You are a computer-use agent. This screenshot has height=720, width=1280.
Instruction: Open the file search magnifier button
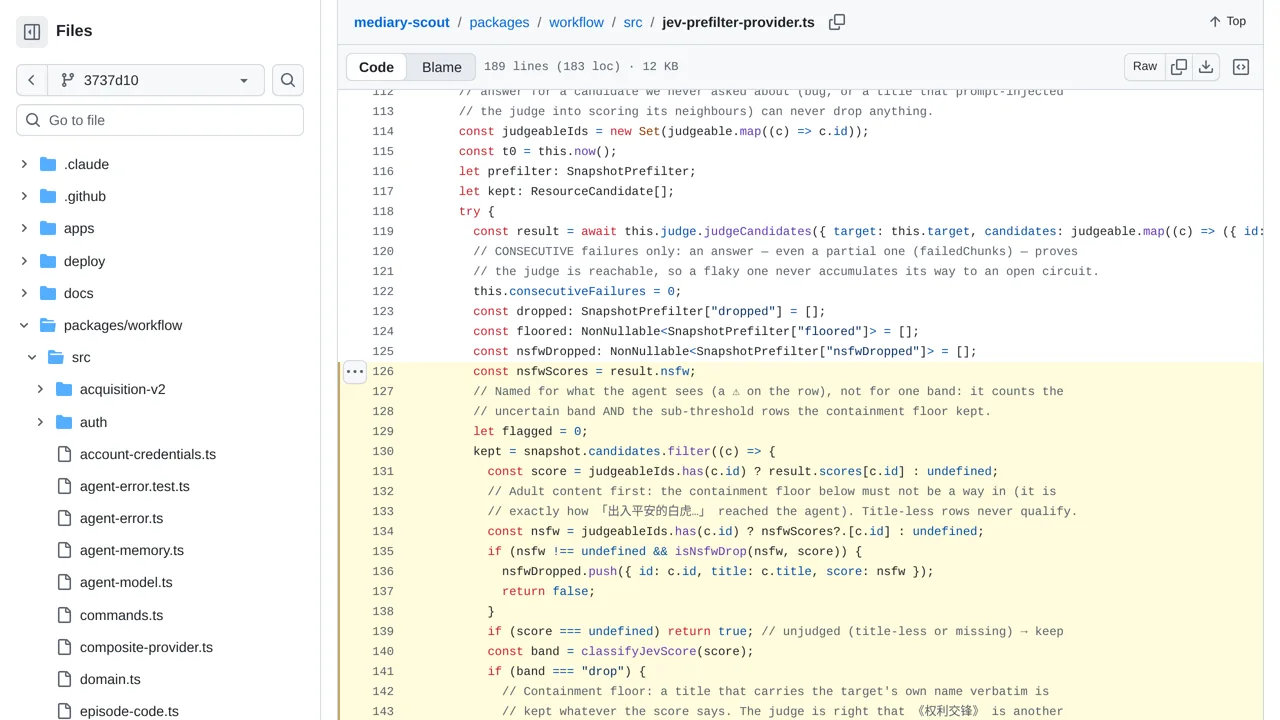click(288, 80)
